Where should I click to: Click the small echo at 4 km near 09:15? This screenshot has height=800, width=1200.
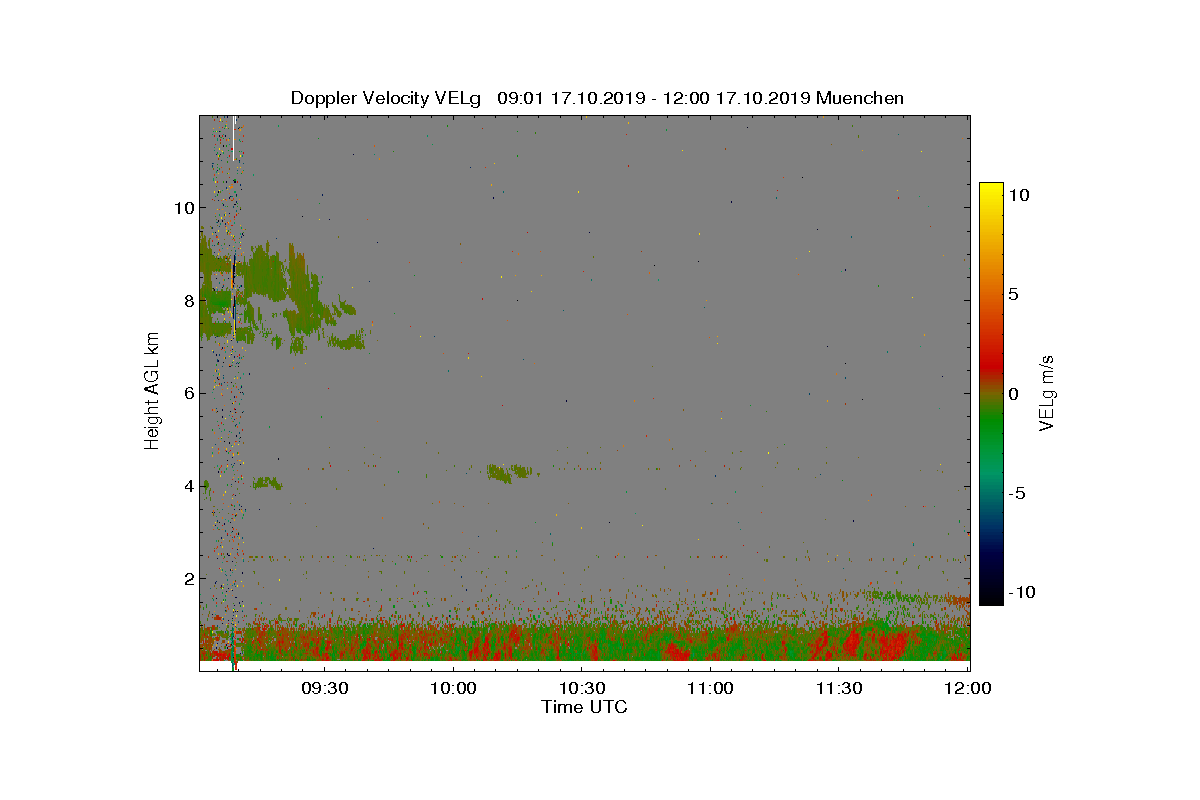click(267, 483)
